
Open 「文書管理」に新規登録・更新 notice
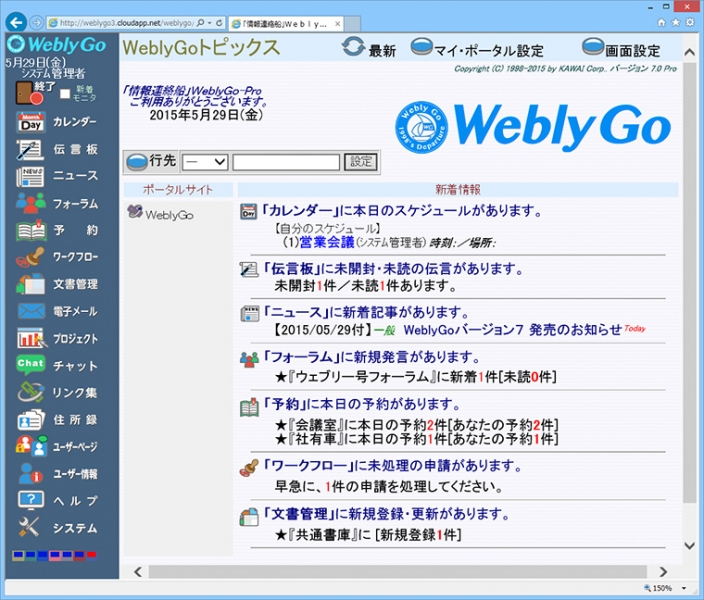386,514
